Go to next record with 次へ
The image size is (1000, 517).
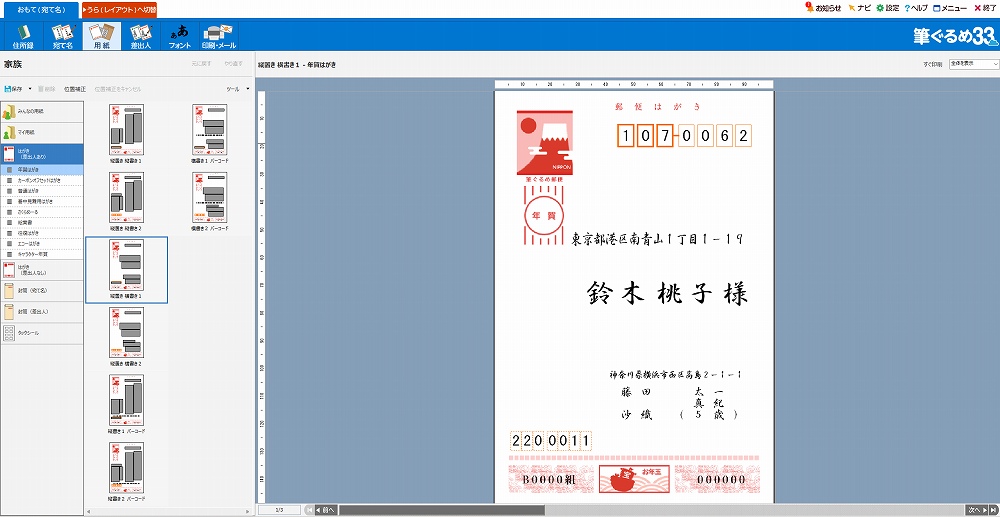[977, 510]
